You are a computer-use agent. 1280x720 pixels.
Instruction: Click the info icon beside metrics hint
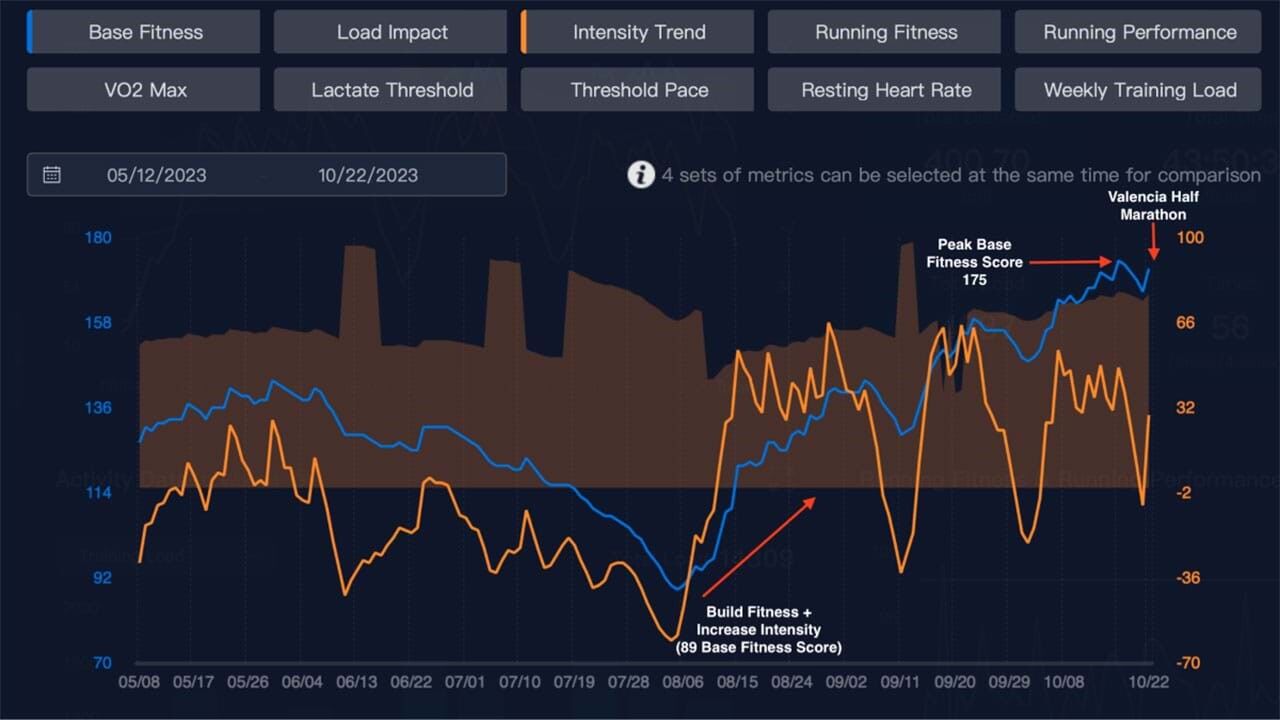tap(641, 175)
